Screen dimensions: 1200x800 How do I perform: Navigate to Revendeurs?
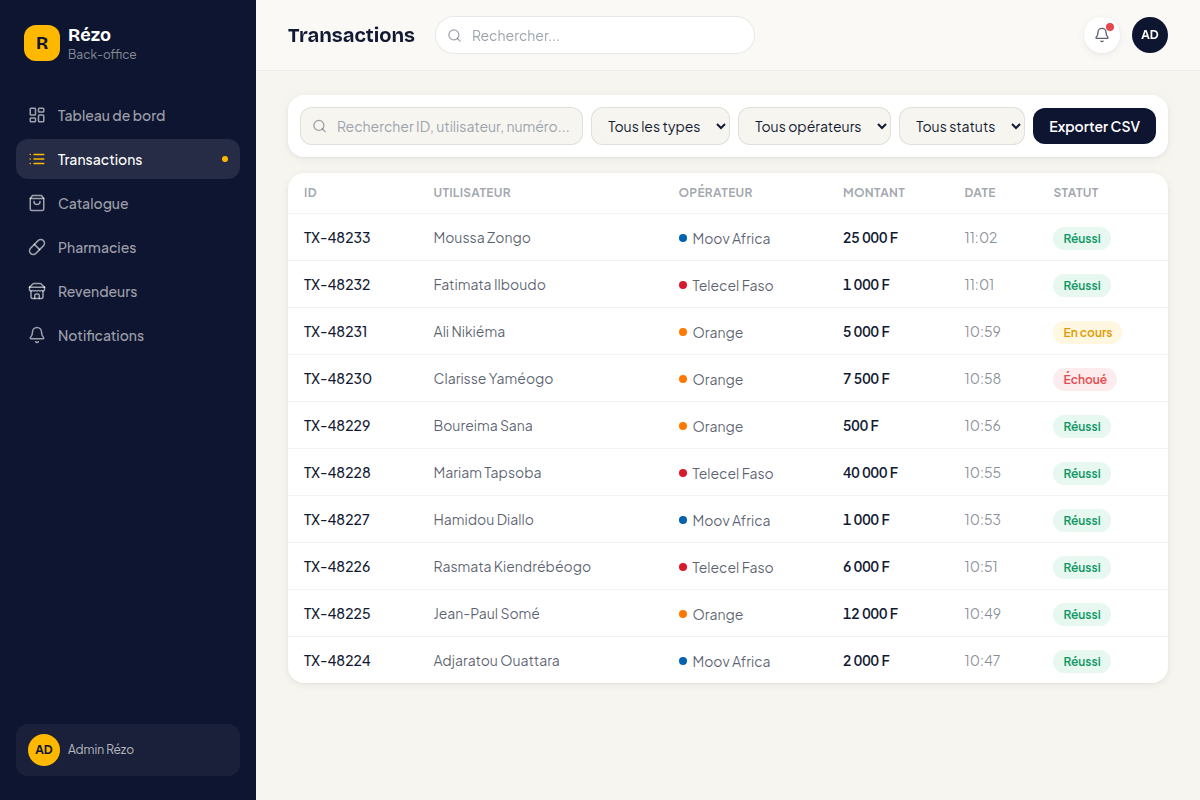[128, 291]
